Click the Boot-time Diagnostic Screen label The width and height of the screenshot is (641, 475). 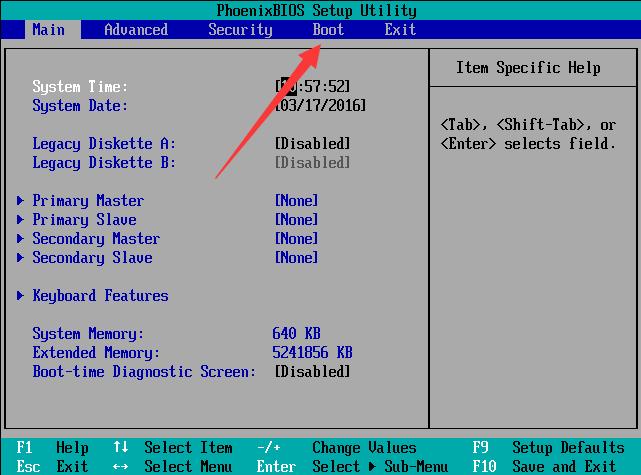(144, 372)
